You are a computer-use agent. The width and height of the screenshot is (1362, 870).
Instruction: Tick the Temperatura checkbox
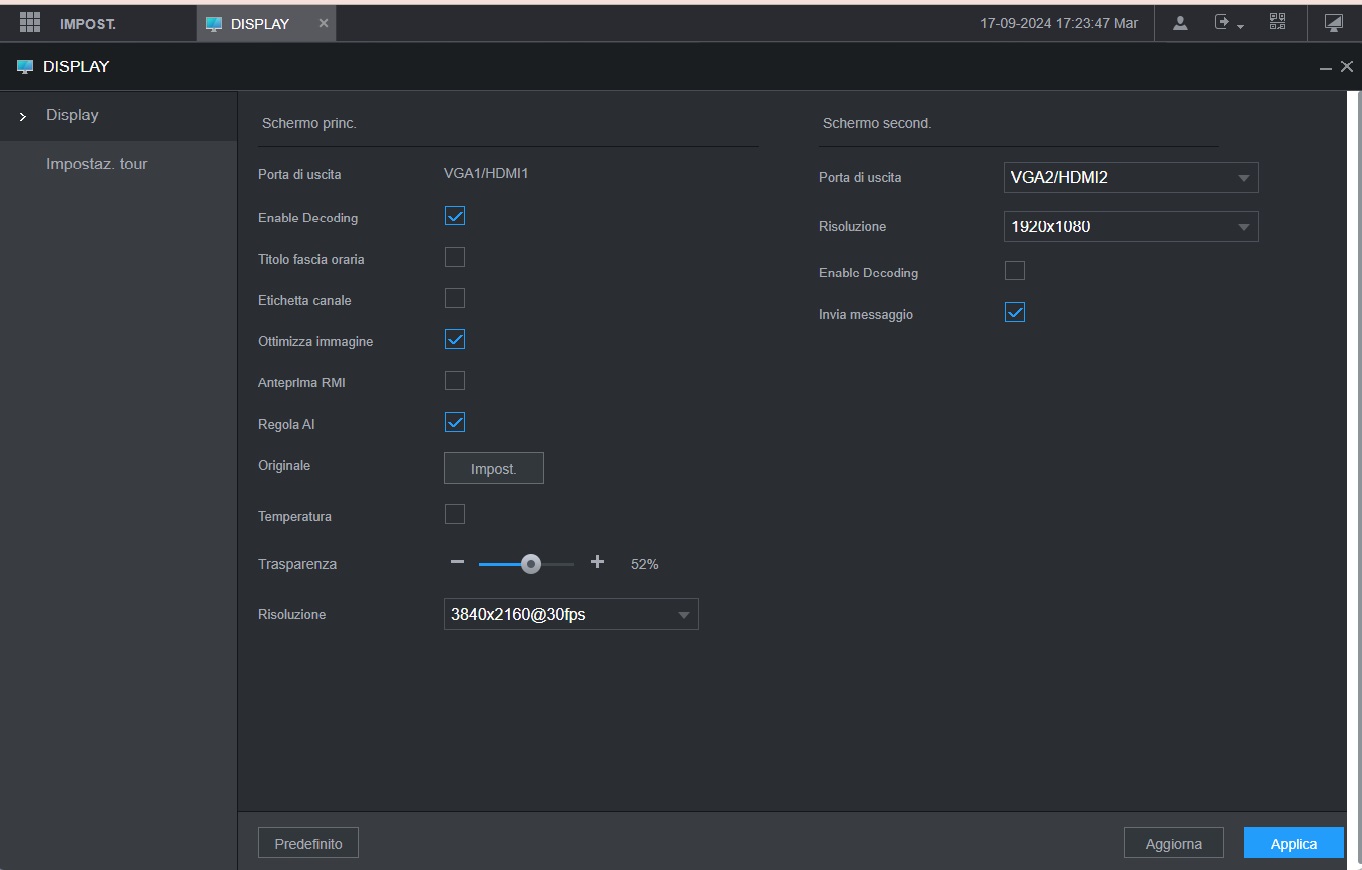tap(455, 515)
